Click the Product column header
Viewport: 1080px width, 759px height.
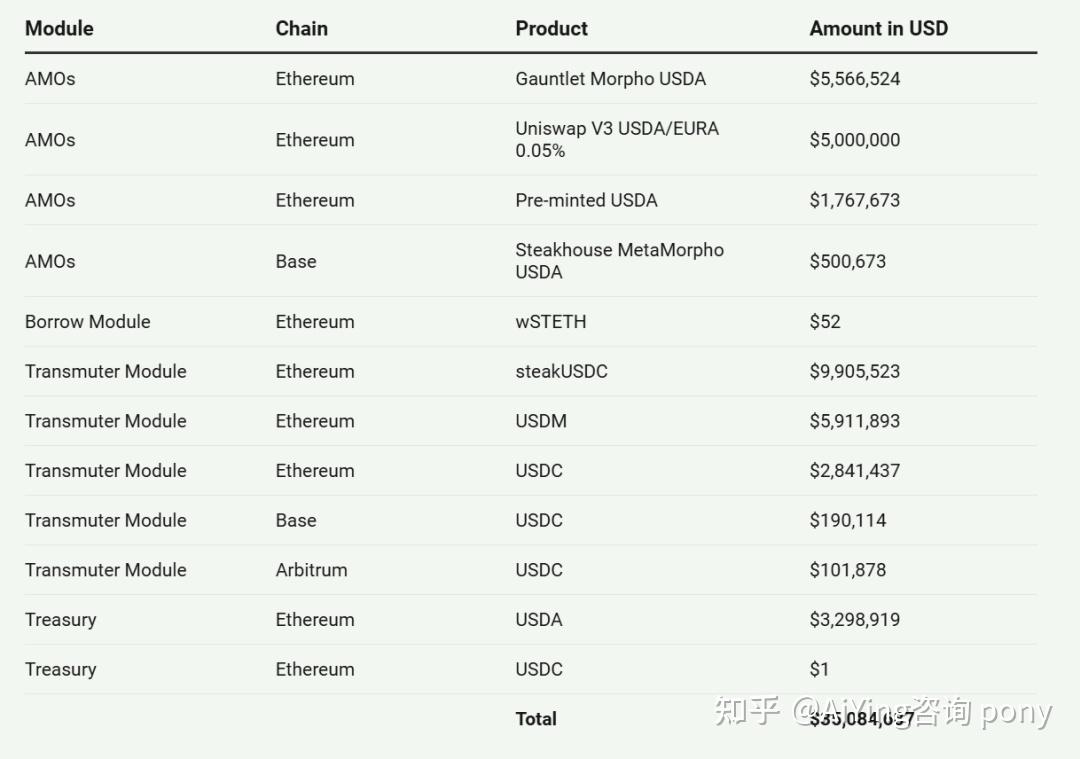click(x=551, y=29)
